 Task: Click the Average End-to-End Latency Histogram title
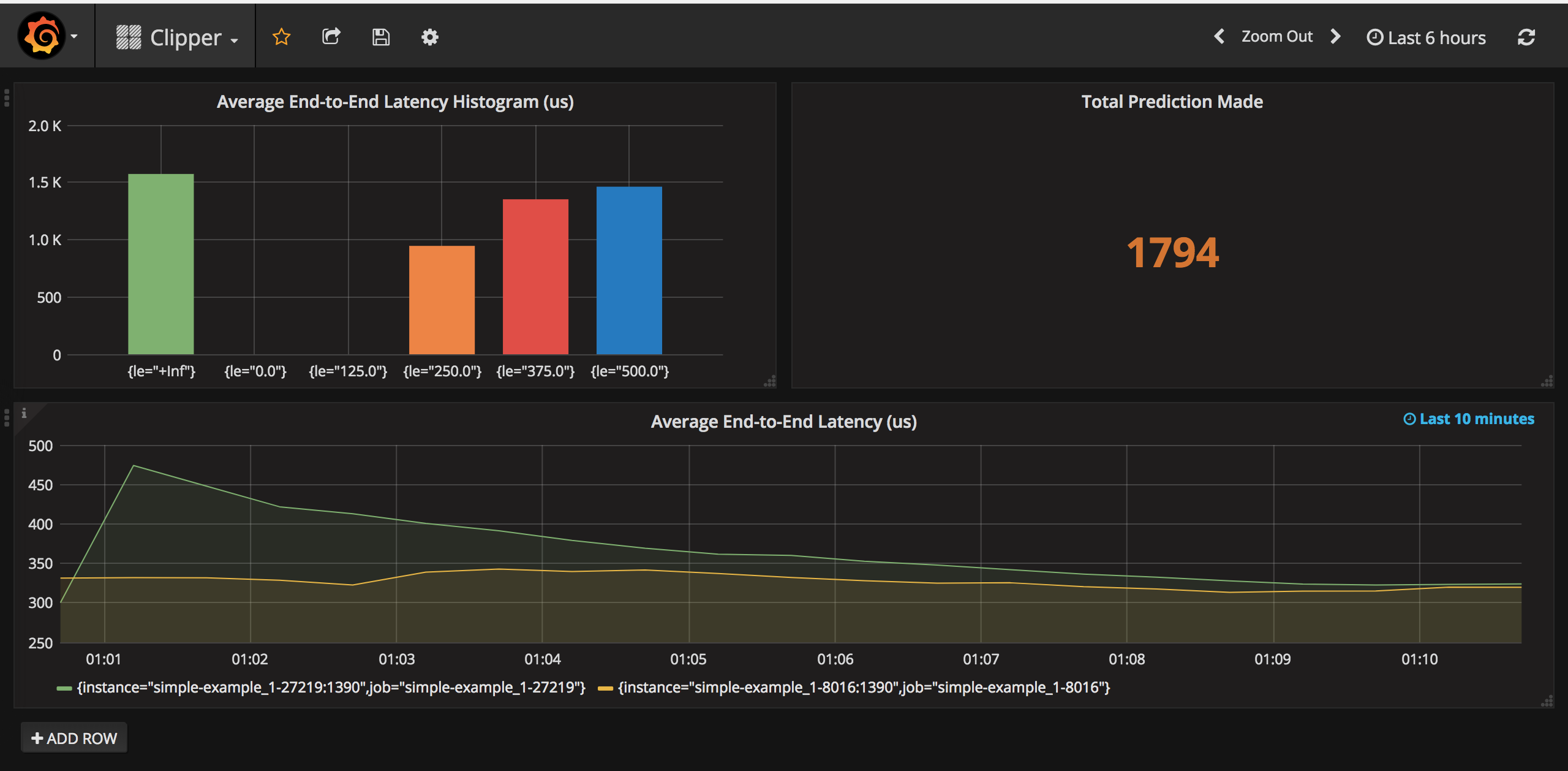(395, 102)
